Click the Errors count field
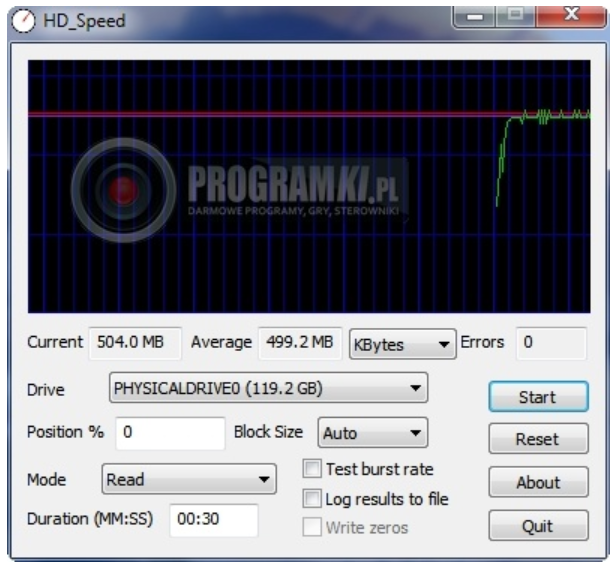615x568 pixels. [552, 343]
